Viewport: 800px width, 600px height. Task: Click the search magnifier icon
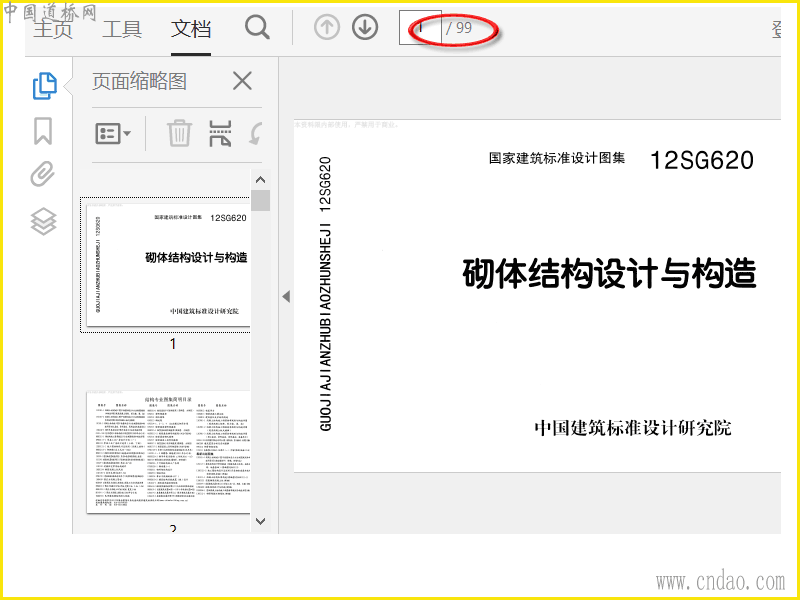(257, 27)
